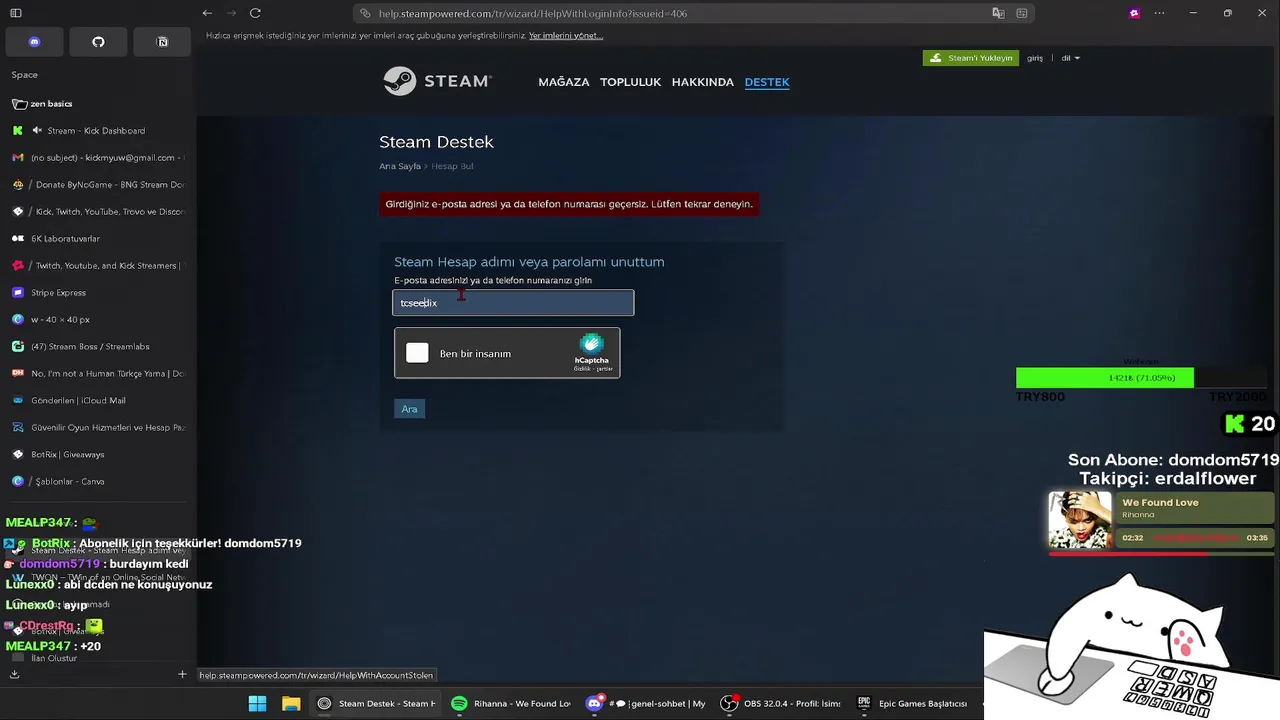Open the three-dot browser menu

1159,13
